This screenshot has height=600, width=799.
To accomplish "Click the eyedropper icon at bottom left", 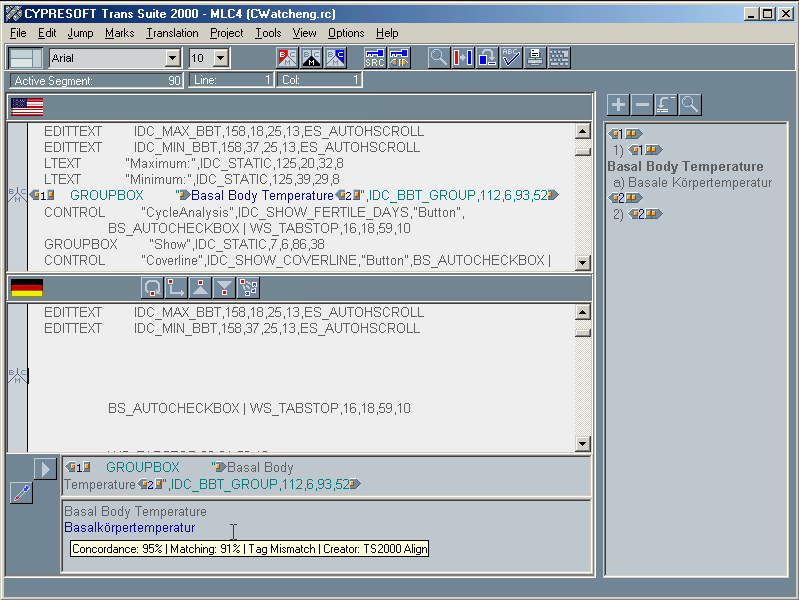I will pyautogui.click(x=20, y=492).
